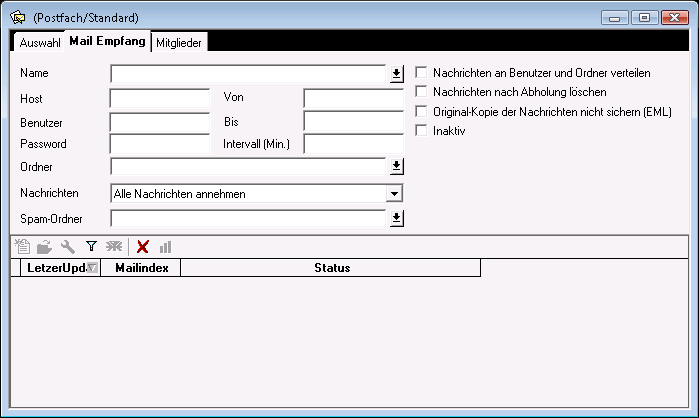
Task: Open the Ordner field lookup arrow button
Action: click(x=396, y=166)
